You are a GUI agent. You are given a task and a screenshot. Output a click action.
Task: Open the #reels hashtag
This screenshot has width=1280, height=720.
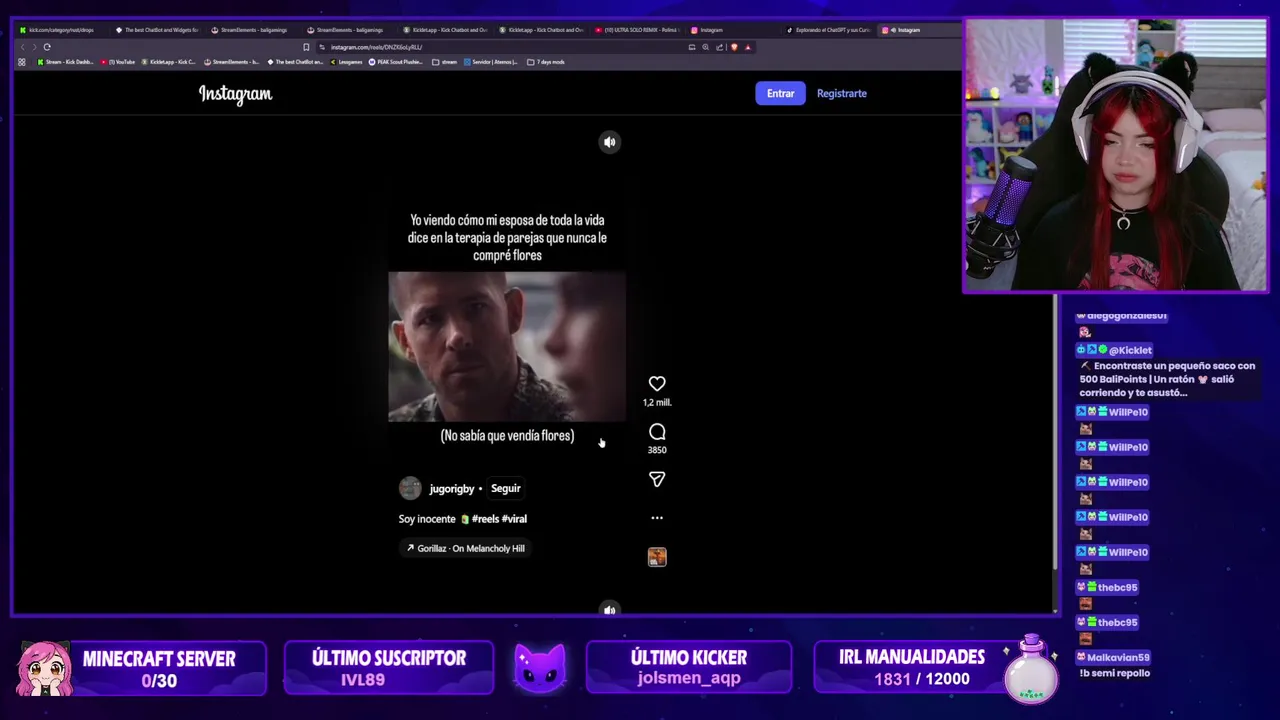pos(485,519)
